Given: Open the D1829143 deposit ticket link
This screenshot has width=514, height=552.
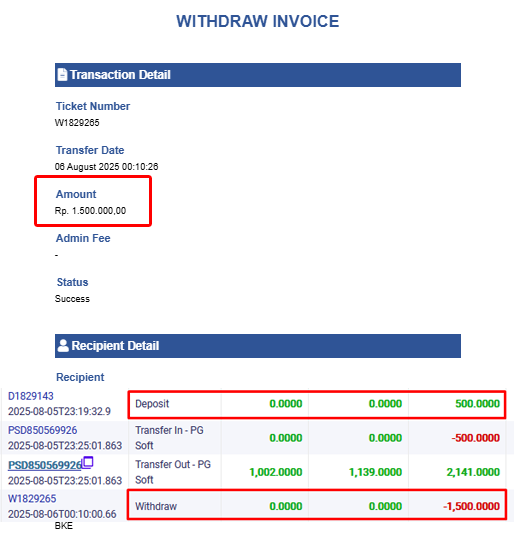Looking at the screenshot, I should (31, 396).
